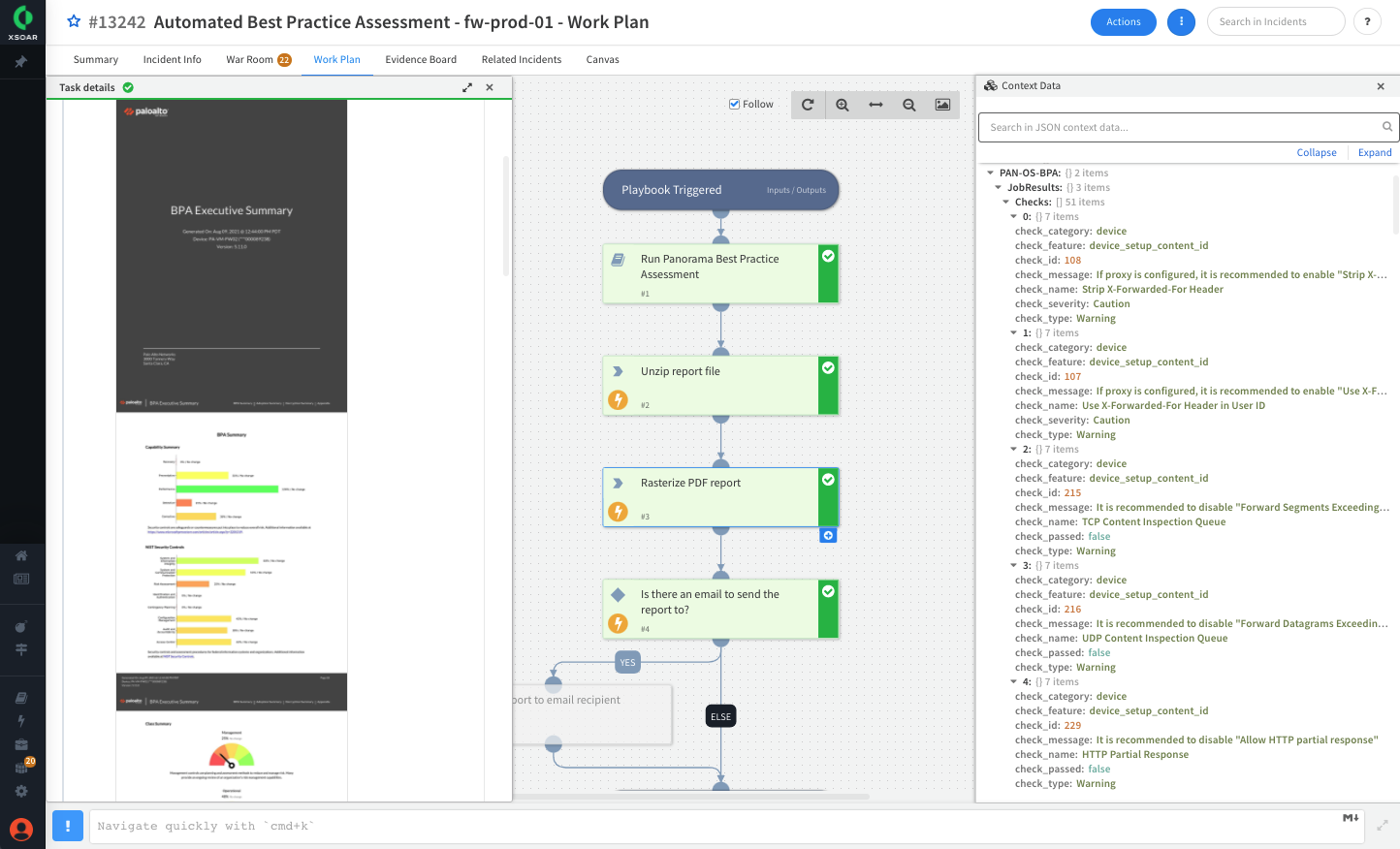Uncheck the Follow checkbox

pos(735,105)
